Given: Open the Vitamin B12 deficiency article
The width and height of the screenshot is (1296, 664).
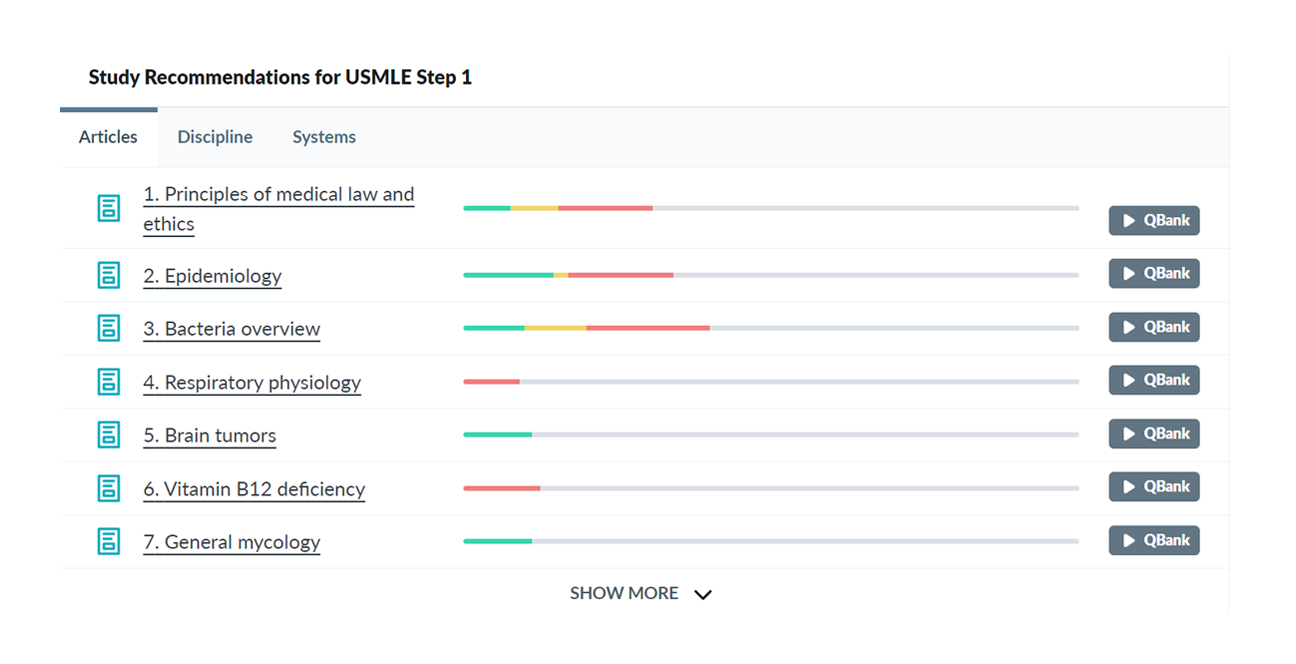Looking at the screenshot, I should (254, 489).
